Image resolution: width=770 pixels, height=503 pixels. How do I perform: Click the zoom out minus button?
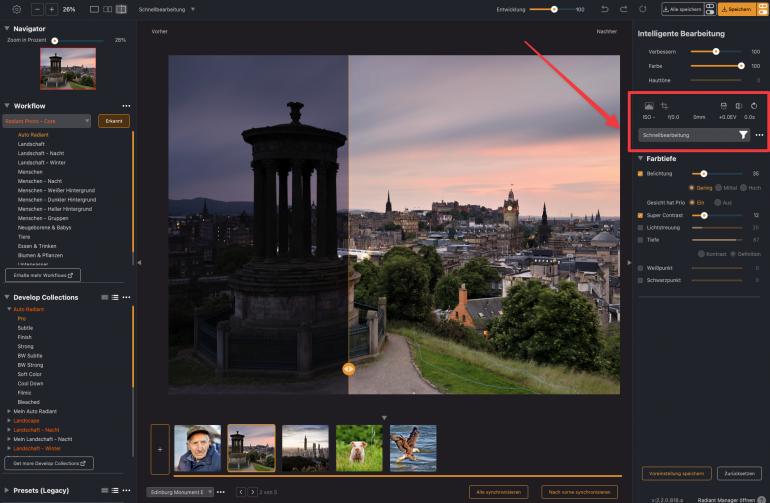38,9
